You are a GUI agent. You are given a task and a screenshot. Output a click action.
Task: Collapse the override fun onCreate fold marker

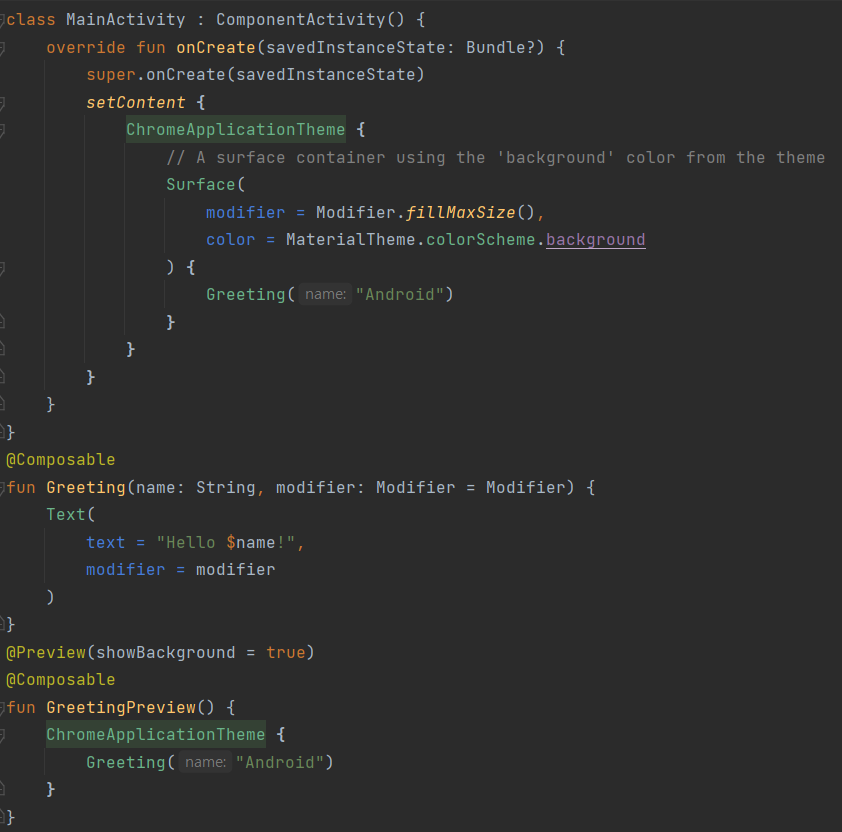coord(2,48)
